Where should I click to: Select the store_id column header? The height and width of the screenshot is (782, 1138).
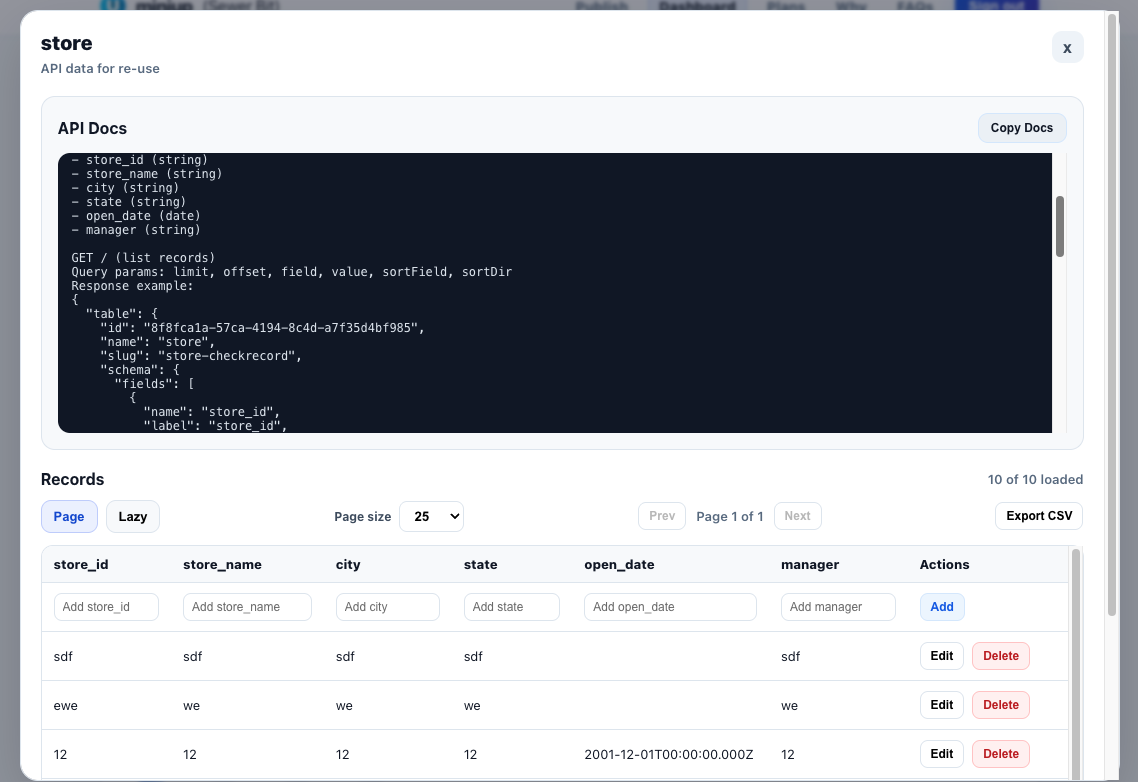click(81, 564)
